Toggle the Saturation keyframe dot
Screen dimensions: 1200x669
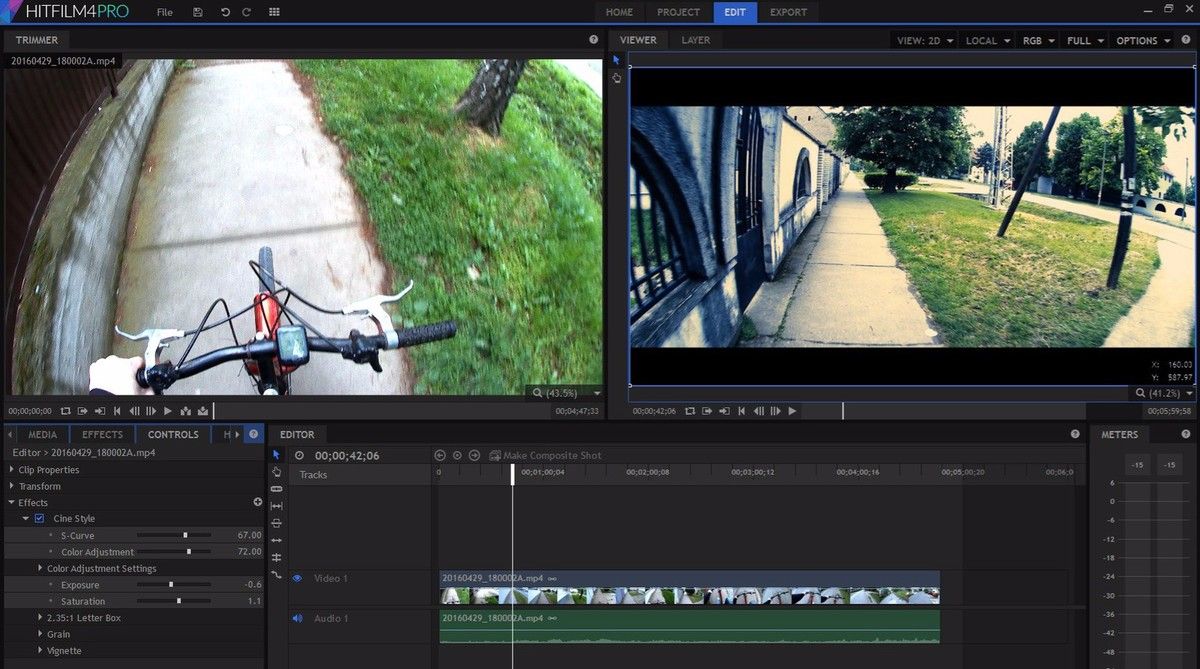tap(50, 602)
